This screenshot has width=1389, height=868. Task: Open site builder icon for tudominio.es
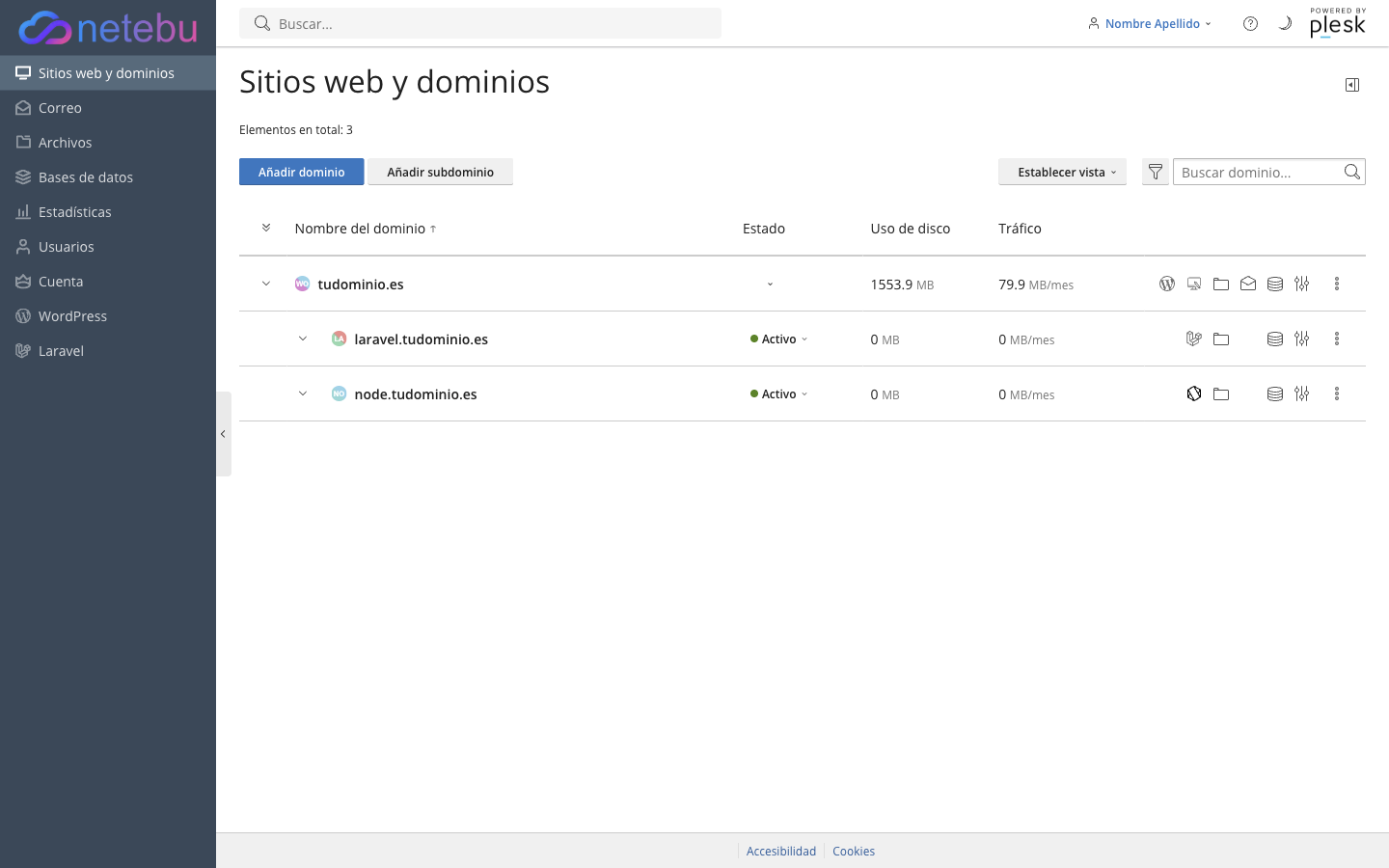(x=1194, y=284)
